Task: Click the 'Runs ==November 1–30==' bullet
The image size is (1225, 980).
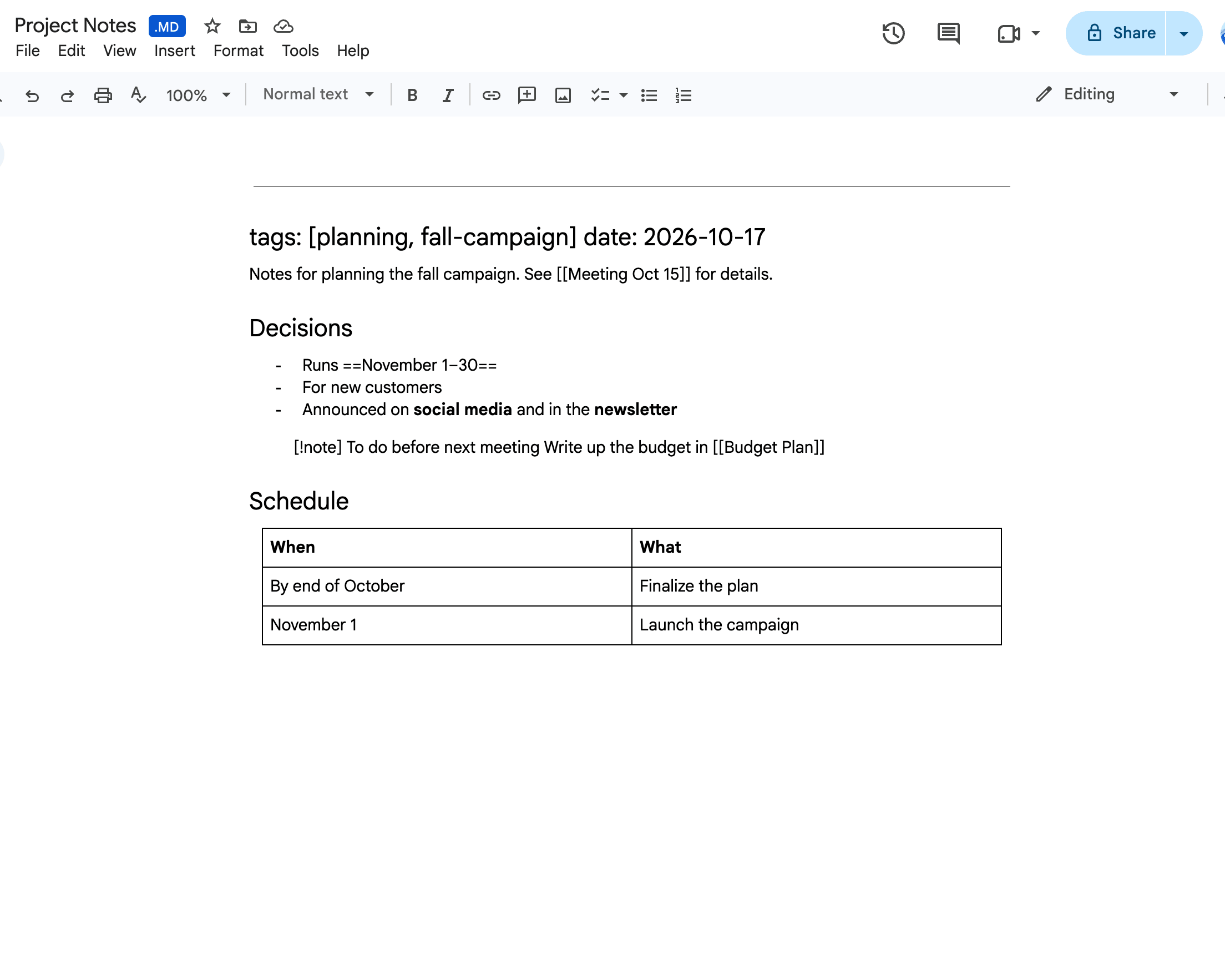Action: tap(400, 365)
